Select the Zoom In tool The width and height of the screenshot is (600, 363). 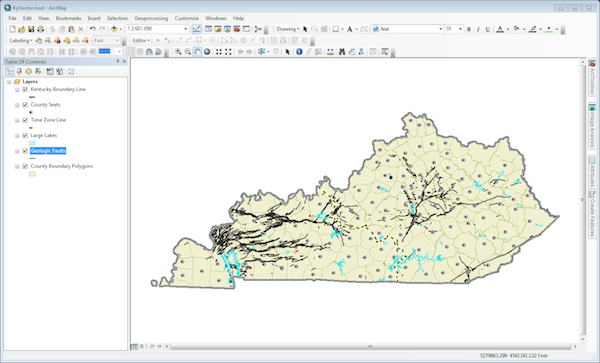178,52
